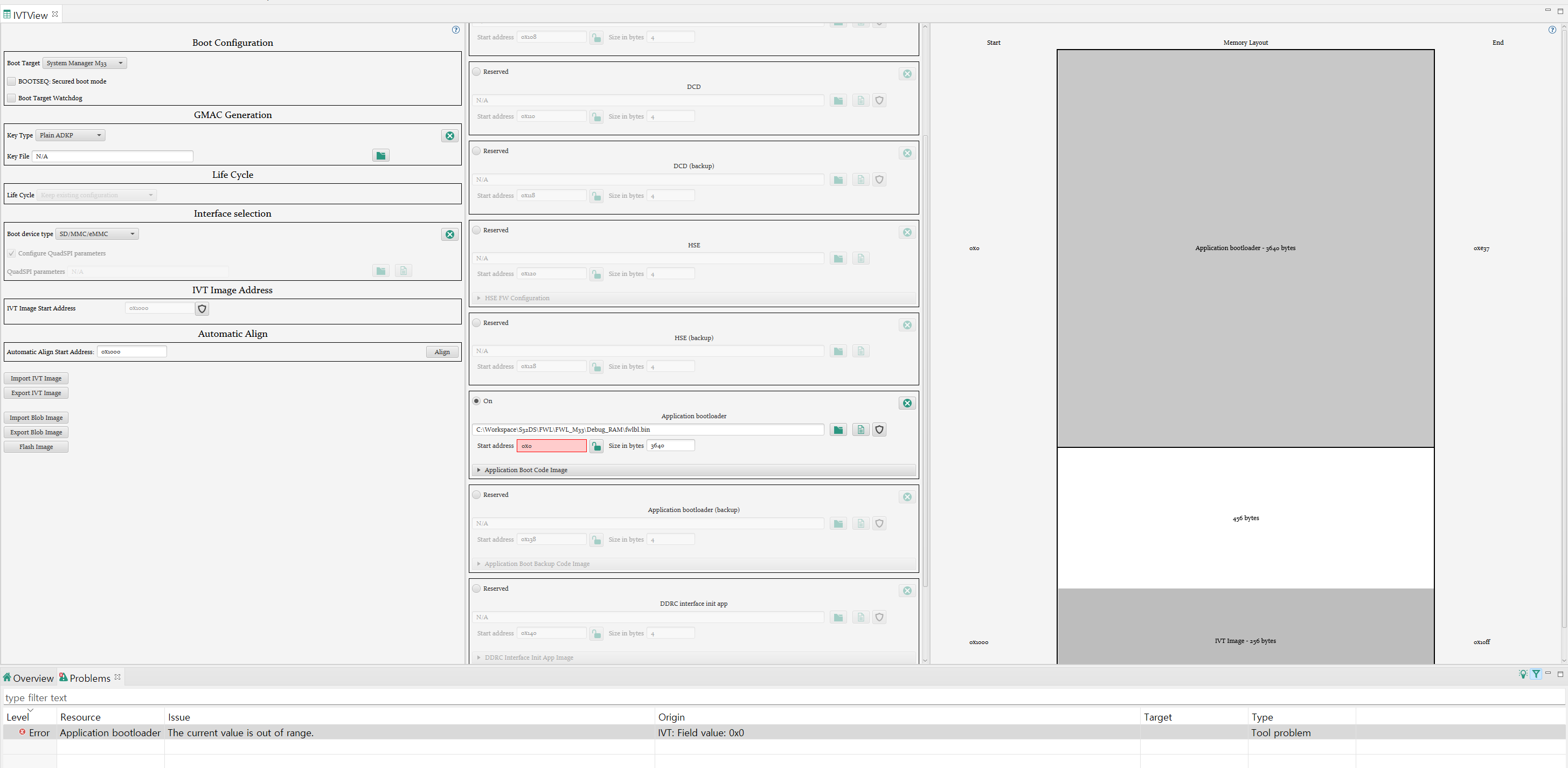Image resolution: width=1568 pixels, height=768 pixels.
Task: Open the Key File folder browser
Action: tap(380, 155)
